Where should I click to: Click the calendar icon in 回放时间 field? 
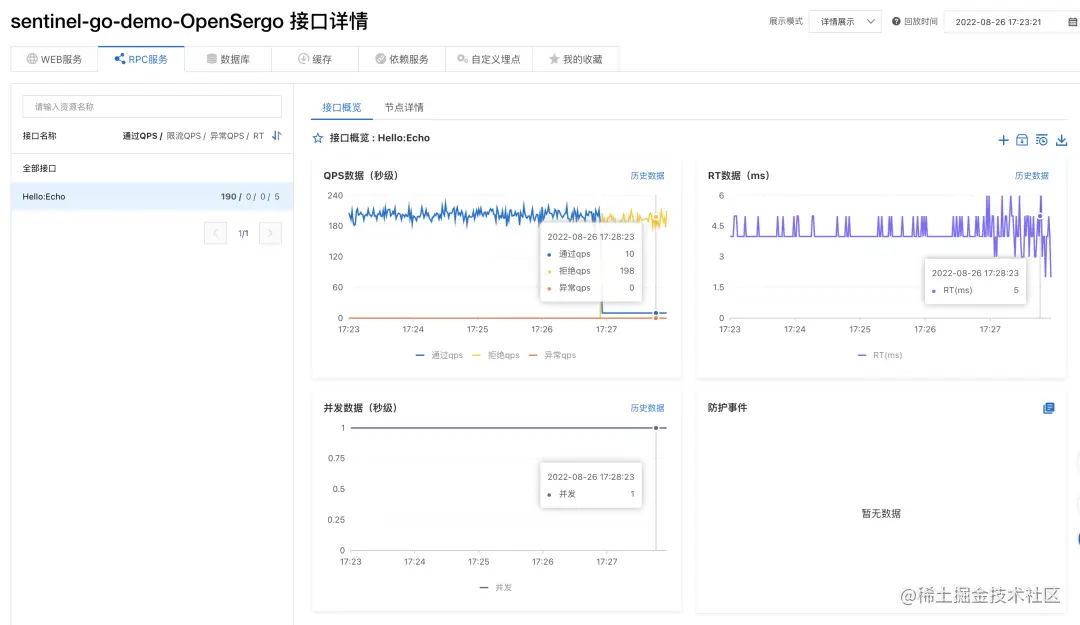click(x=1072, y=21)
